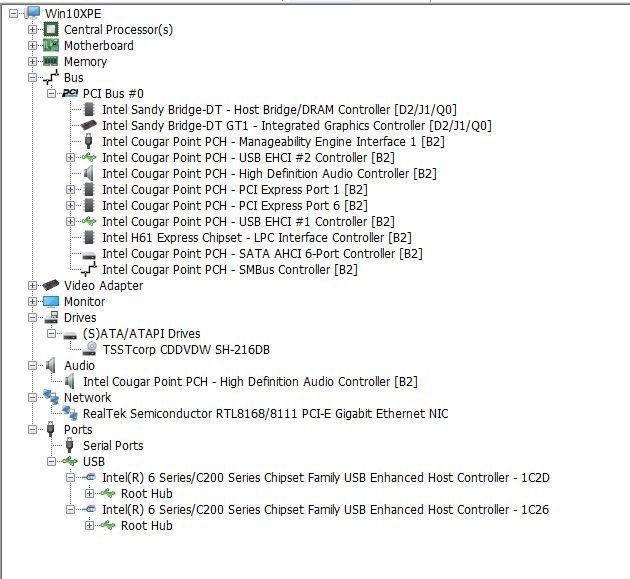Expand the Central Processor(s) node
The height and width of the screenshot is (579, 630).
click(33, 30)
